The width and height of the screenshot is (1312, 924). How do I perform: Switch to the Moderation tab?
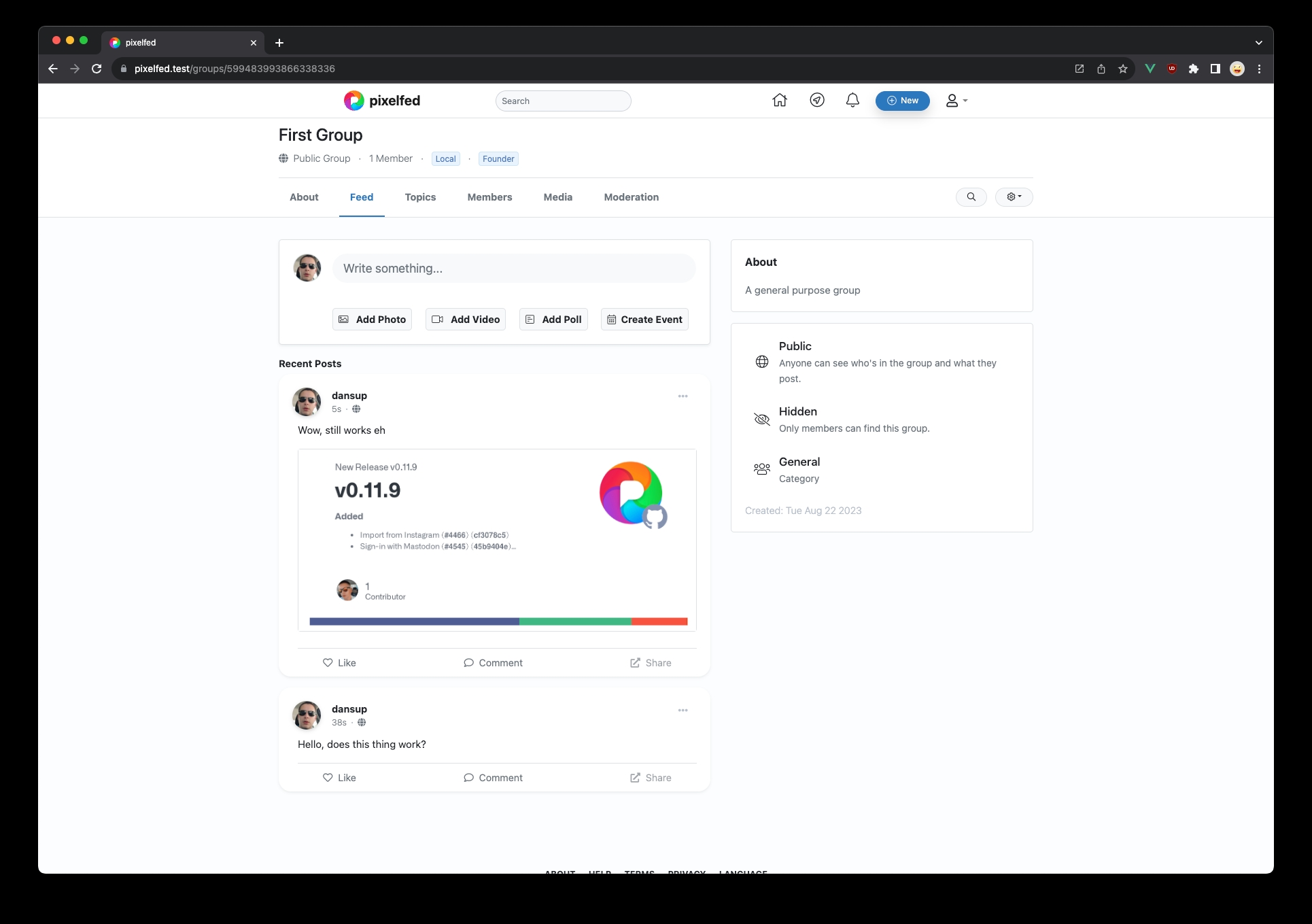631,197
